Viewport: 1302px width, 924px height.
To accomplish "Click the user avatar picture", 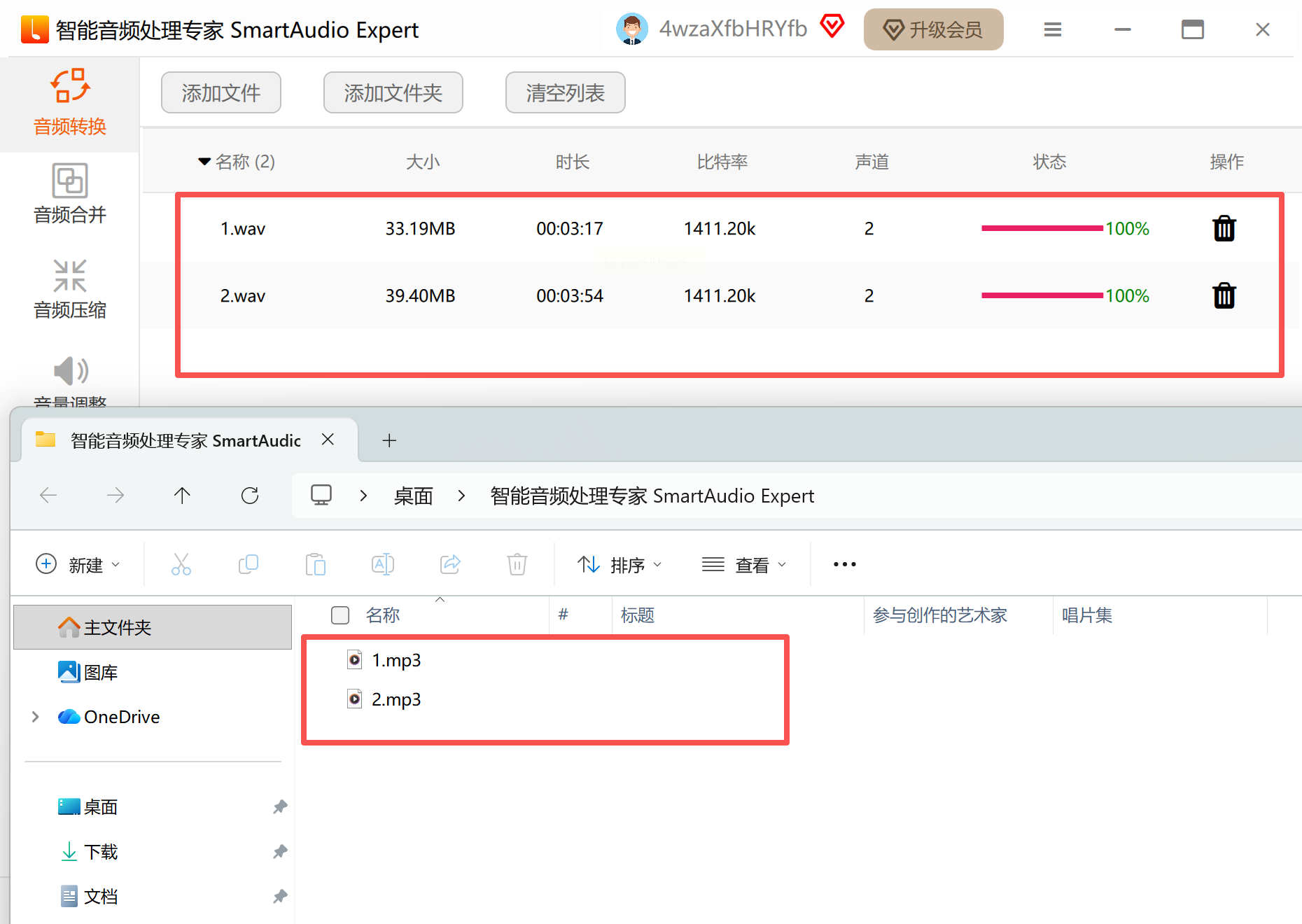I will point(631,29).
